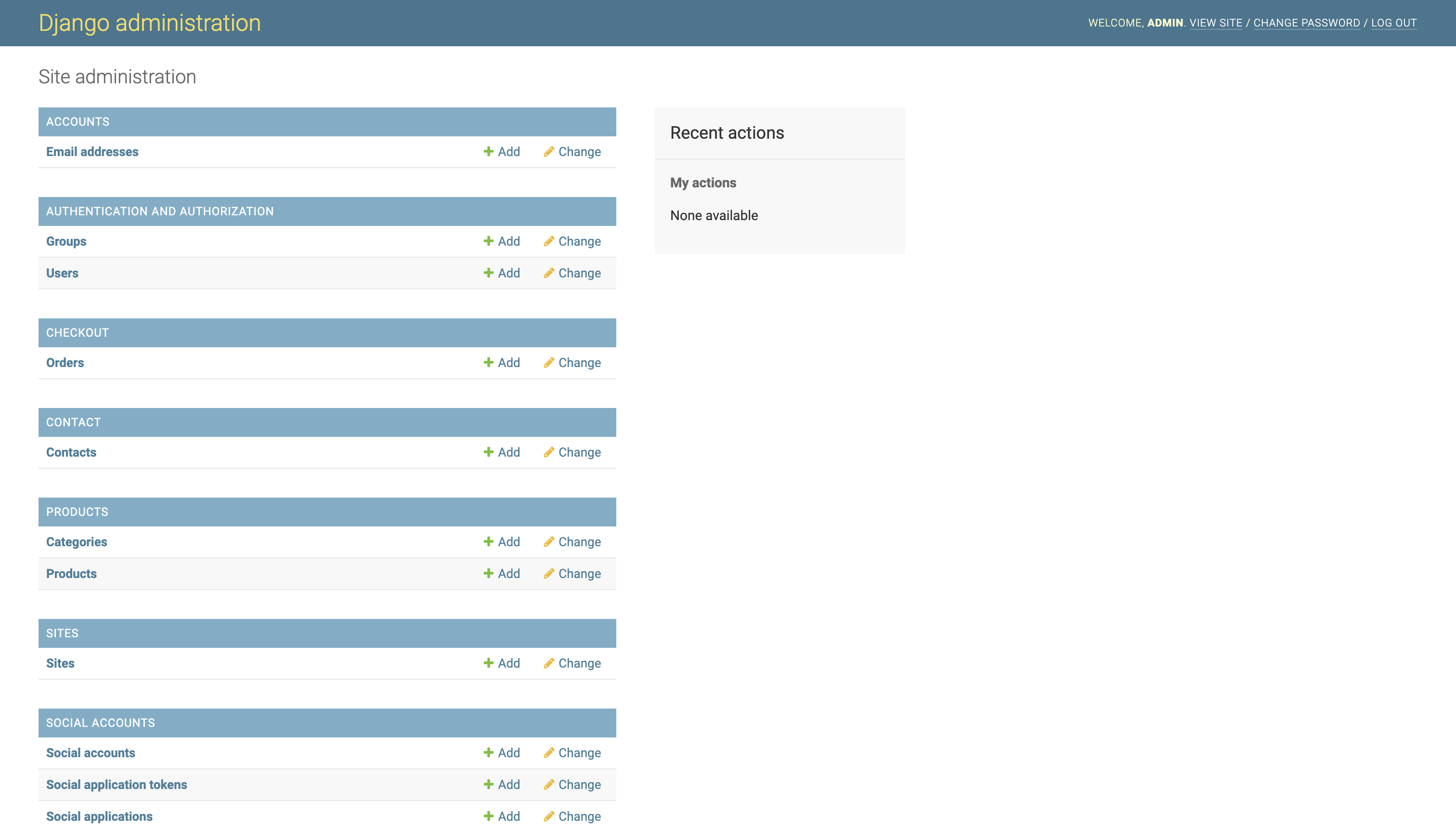Click the pencil icon in Sites row
This screenshot has width=1456, height=828.
pyautogui.click(x=548, y=663)
